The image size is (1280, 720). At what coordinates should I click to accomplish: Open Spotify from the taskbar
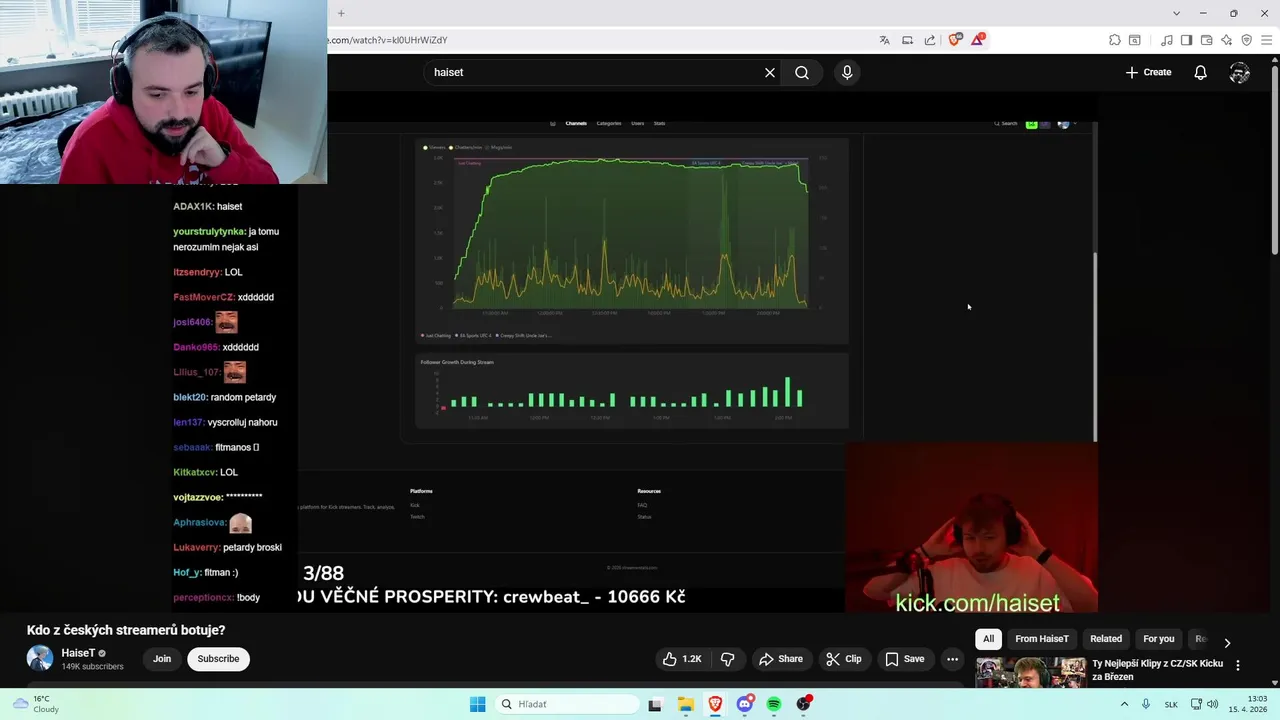[x=774, y=704]
